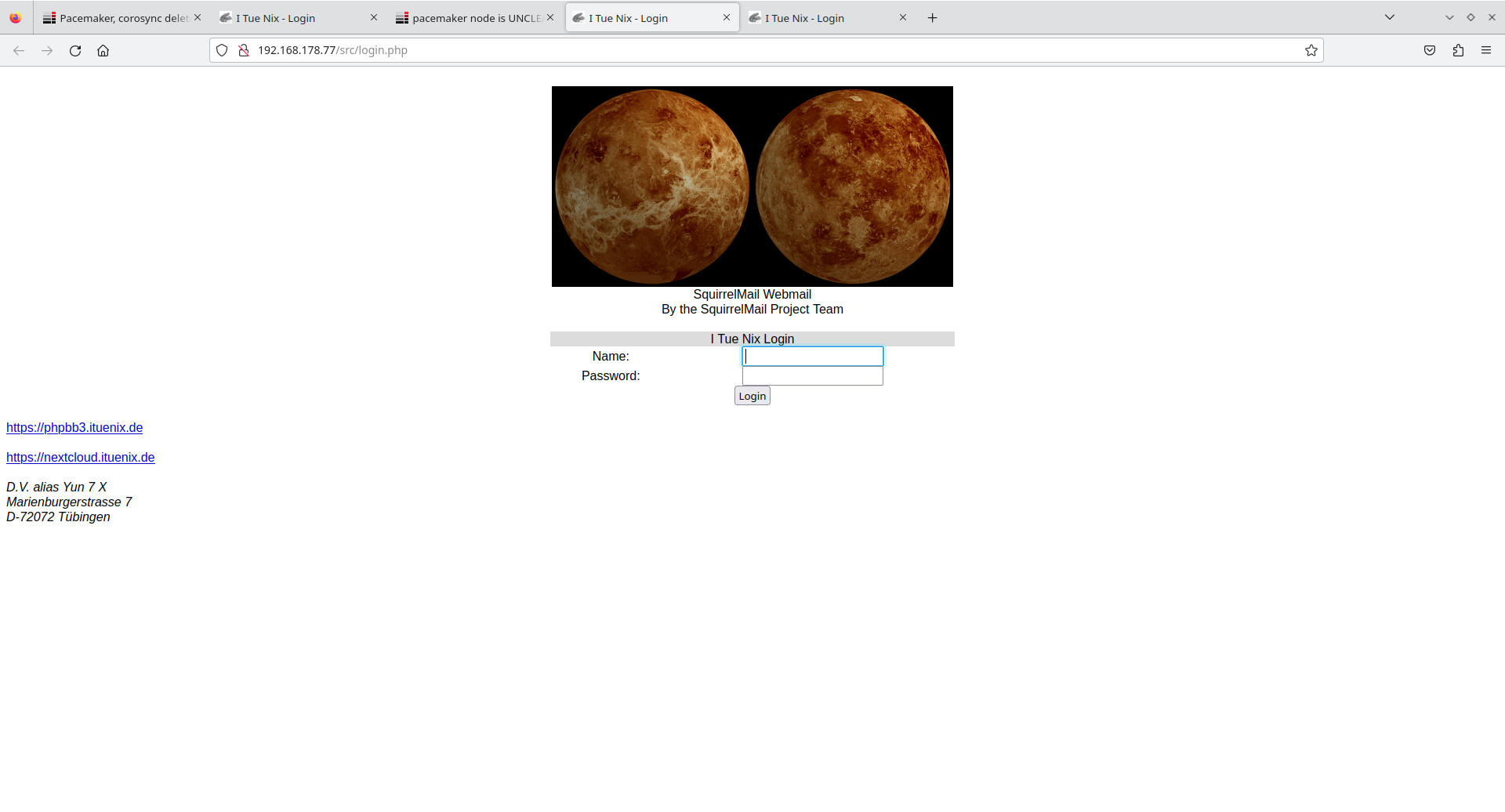The height and width of the screenshot is (812, 1505).
Task: Save the page to Pocket
Action: click(x=1429, y=50)
